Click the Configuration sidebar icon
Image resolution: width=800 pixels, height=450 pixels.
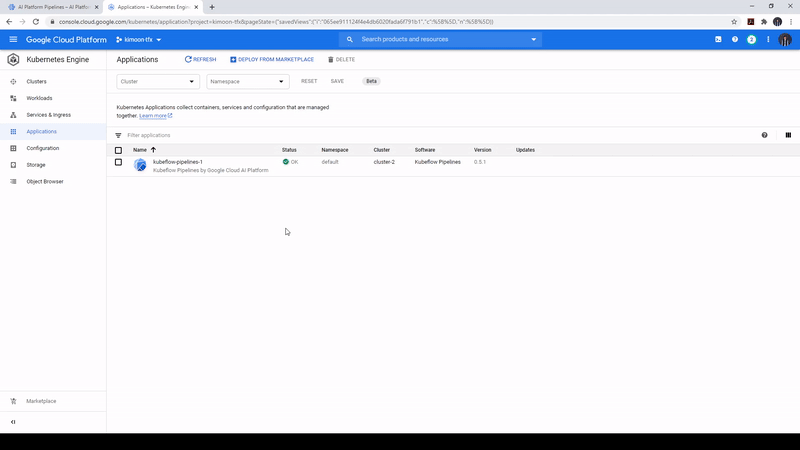tap(13, 148)
